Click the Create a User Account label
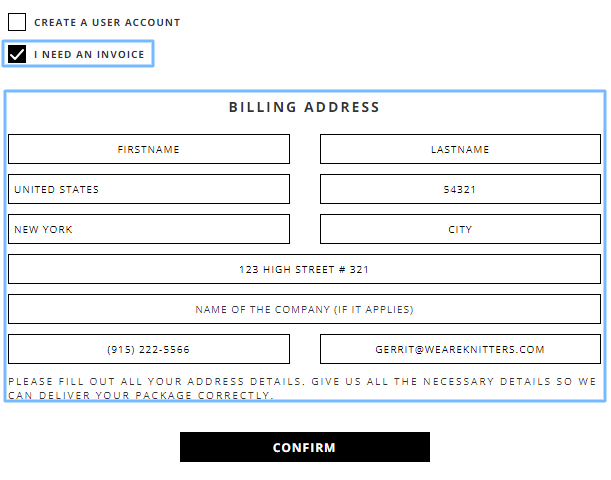This screenshot has width=611, height=480. point(107,23)
